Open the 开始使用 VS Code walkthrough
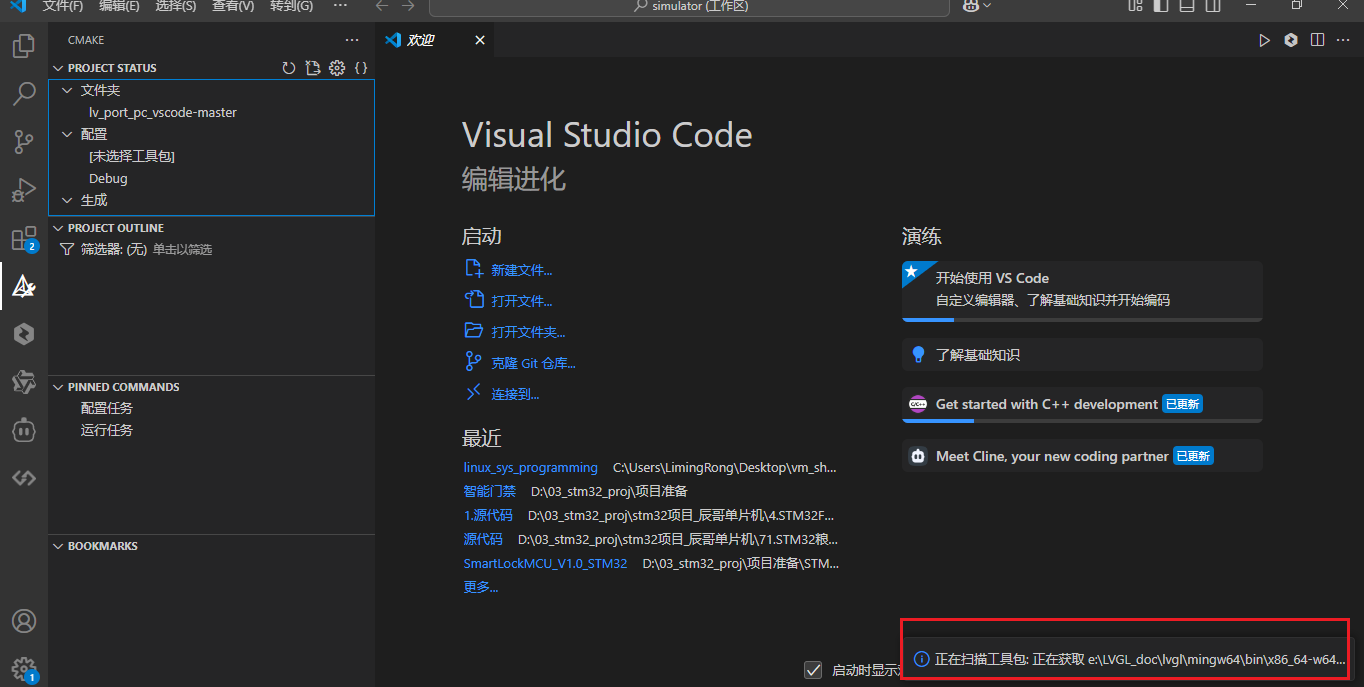 coord(1082,291)
